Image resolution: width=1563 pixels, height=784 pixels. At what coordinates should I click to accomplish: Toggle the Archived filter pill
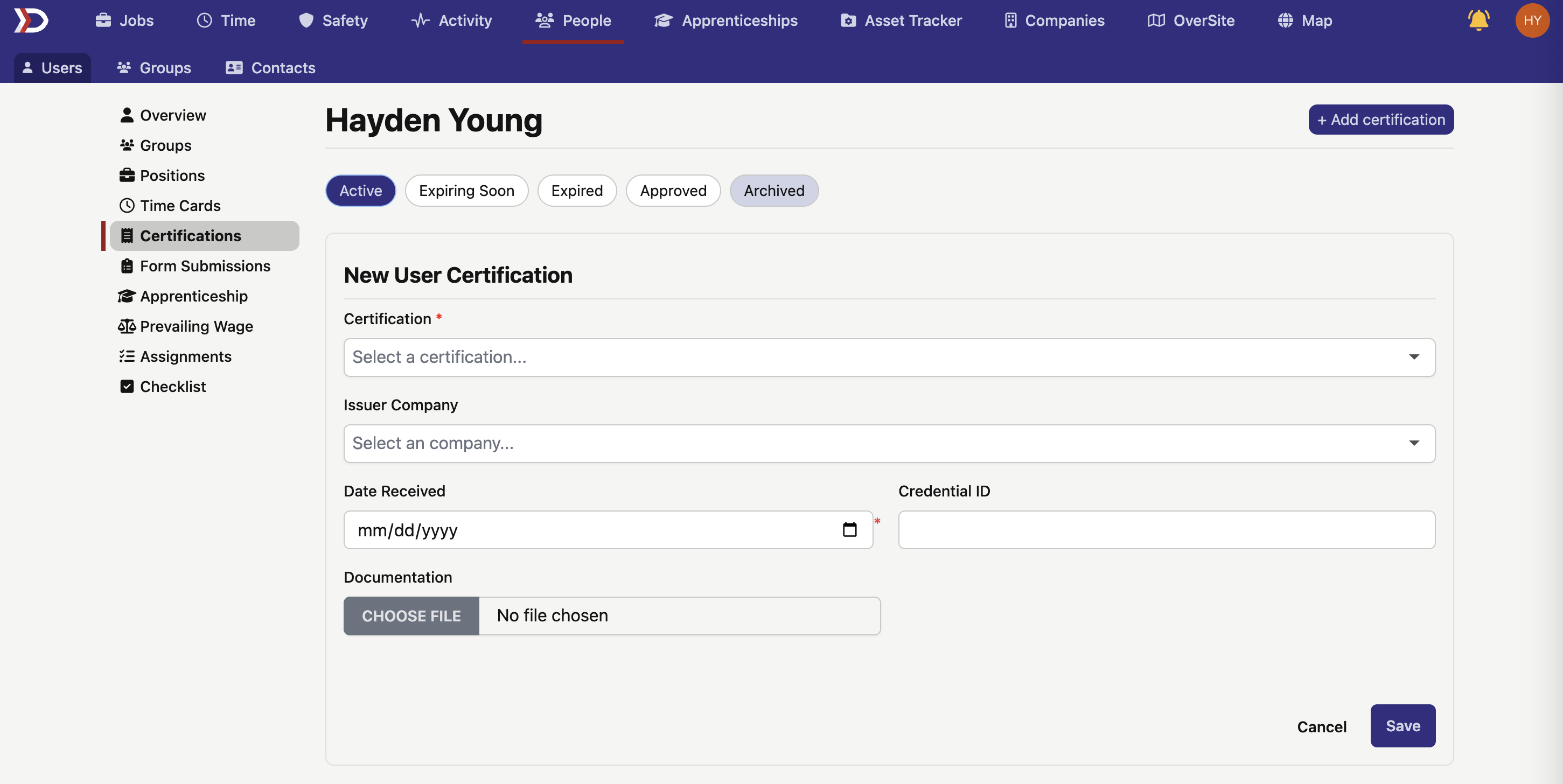773,191
